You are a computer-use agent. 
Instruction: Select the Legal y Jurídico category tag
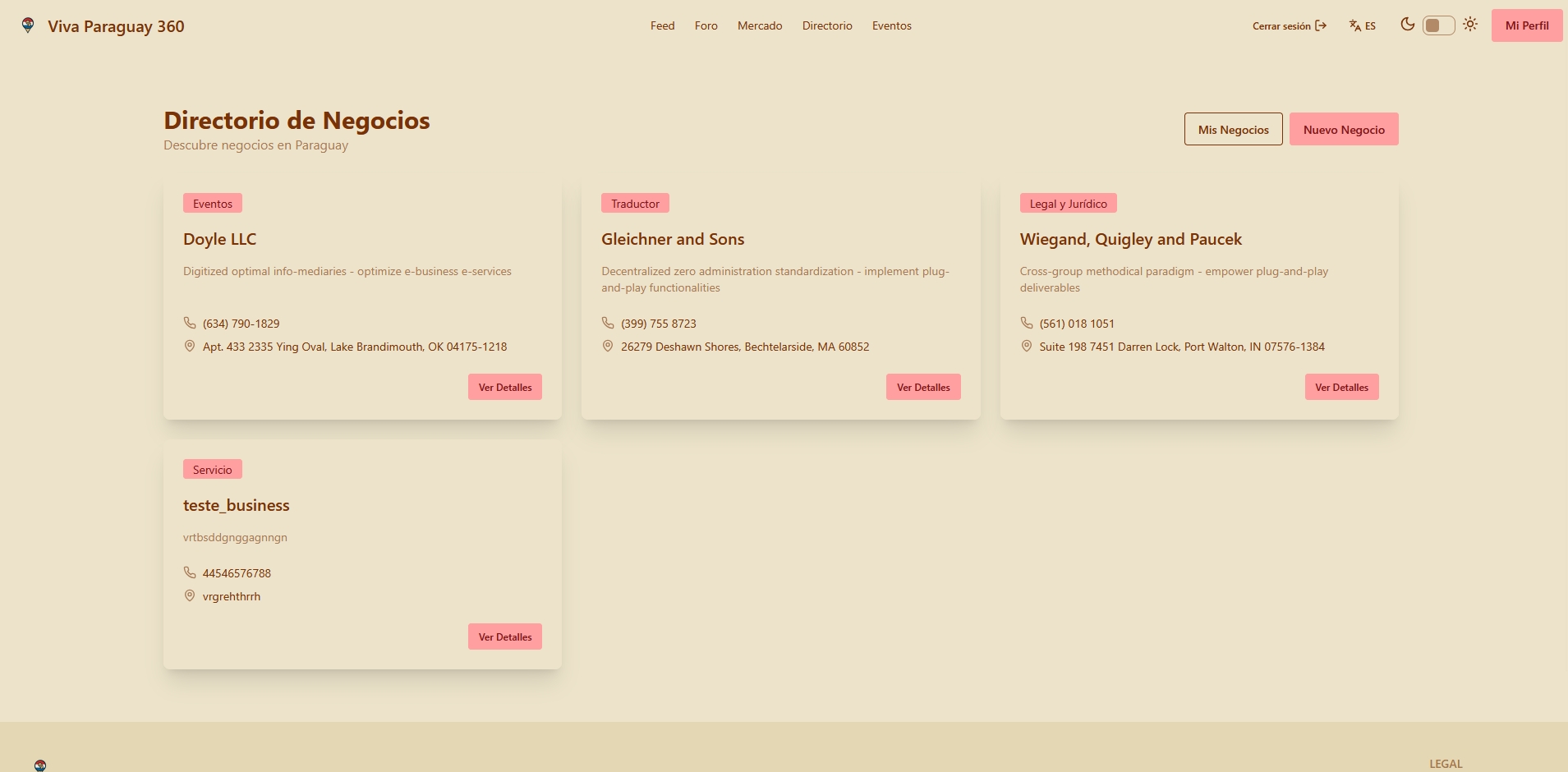(x=1068, y=204)
